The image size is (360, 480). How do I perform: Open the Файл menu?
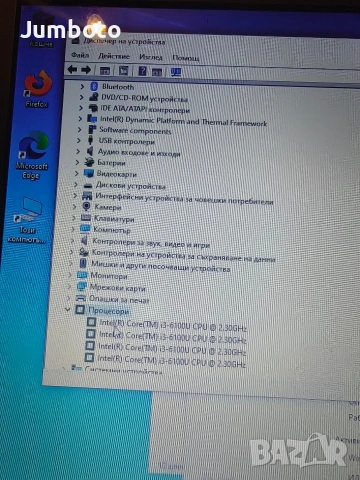coord(80,55)
